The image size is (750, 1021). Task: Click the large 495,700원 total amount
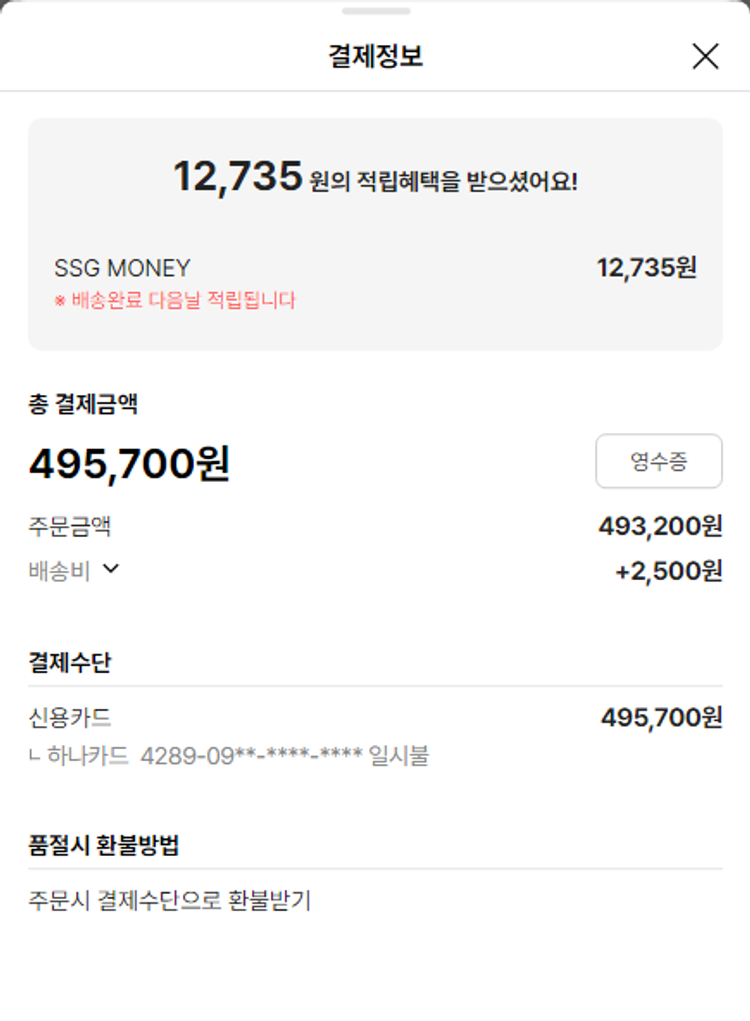(x=129, y=463)
